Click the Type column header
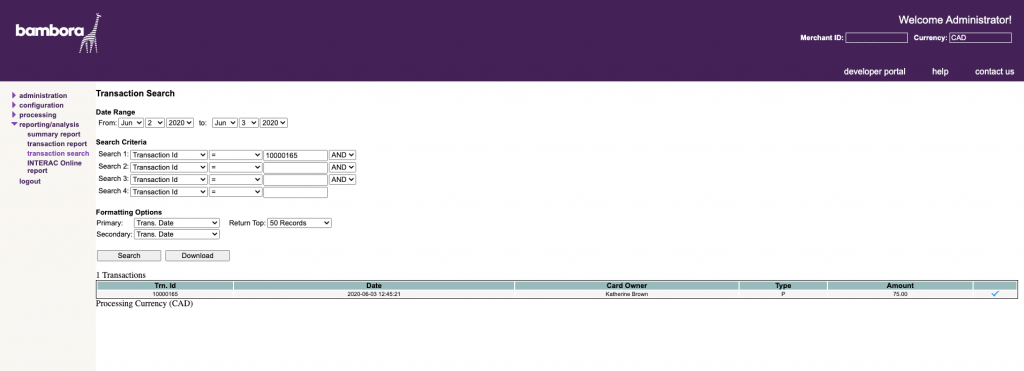 click(783, 285)
